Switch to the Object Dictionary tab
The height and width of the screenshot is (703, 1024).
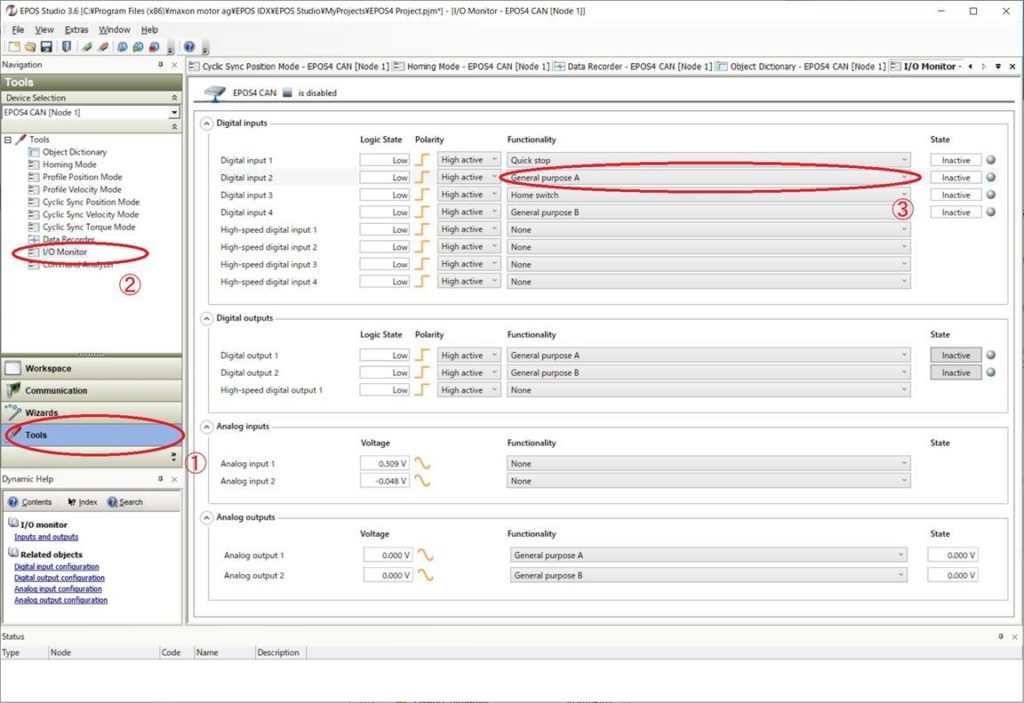800,66
